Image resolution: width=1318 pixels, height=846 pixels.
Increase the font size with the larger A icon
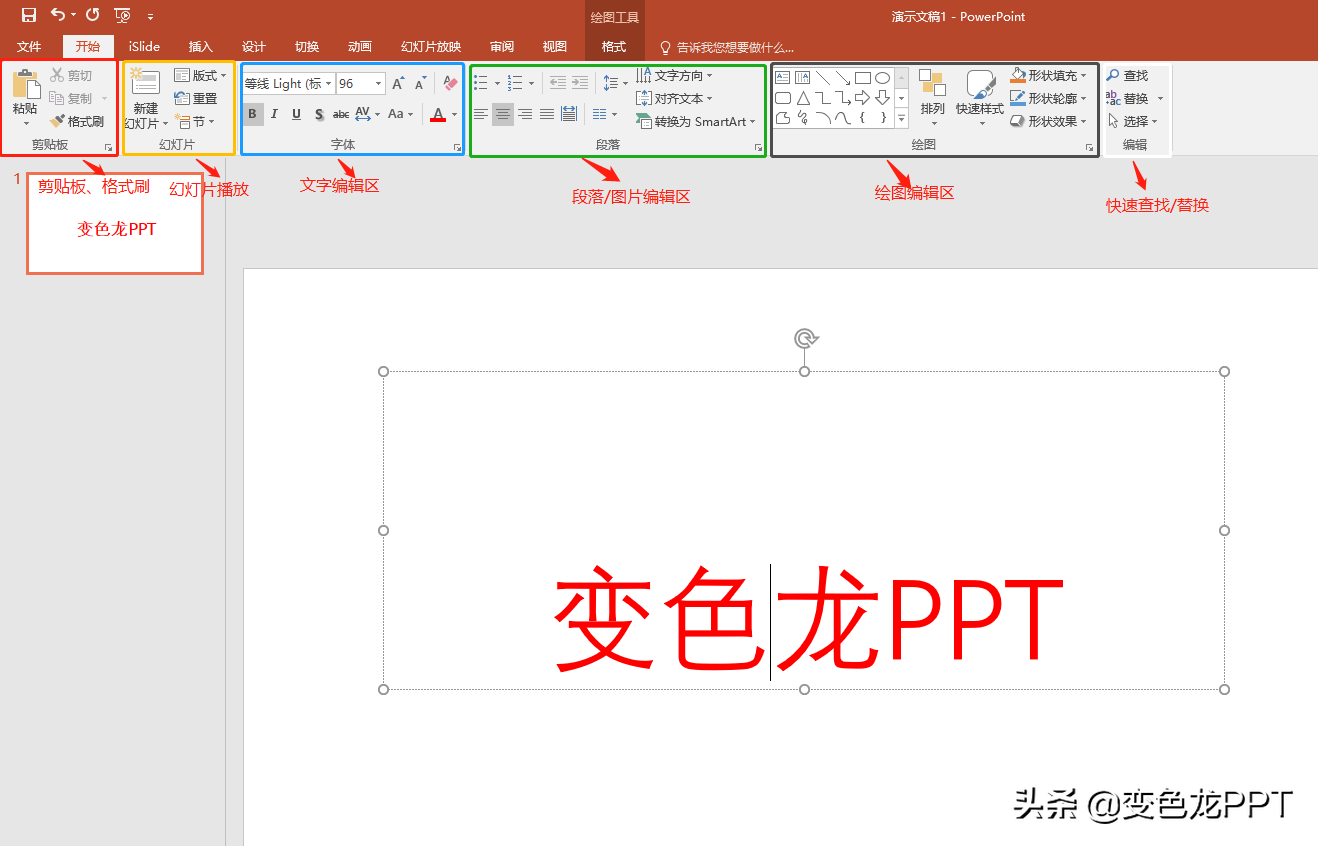click(398, 84)
